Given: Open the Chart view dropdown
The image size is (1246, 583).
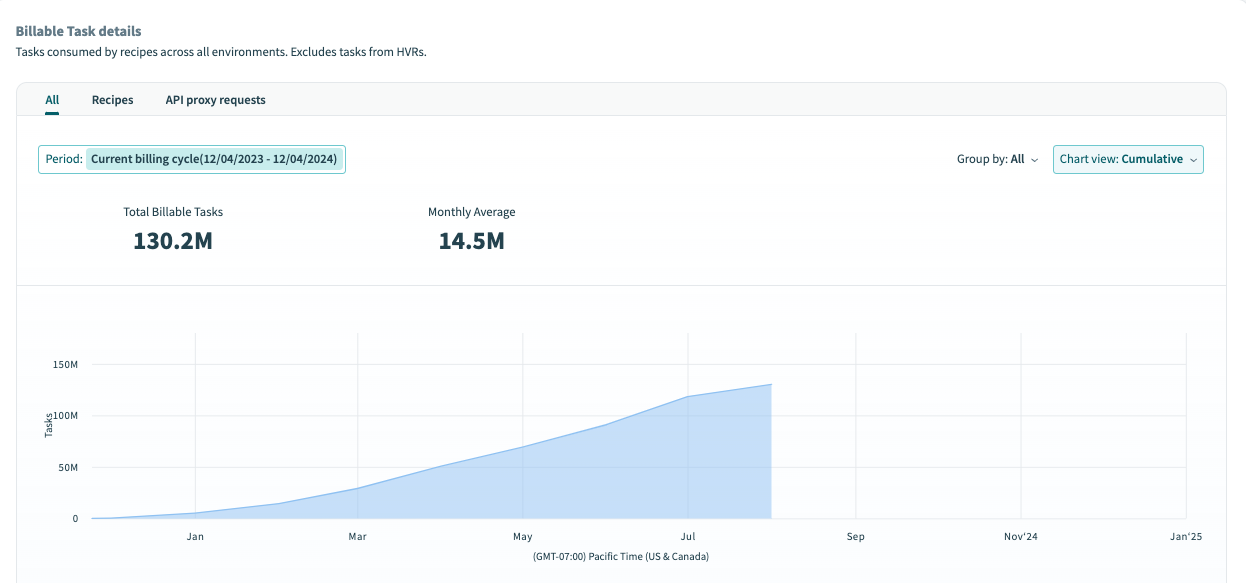Looking at the screenshot, I should (1128, 159).
